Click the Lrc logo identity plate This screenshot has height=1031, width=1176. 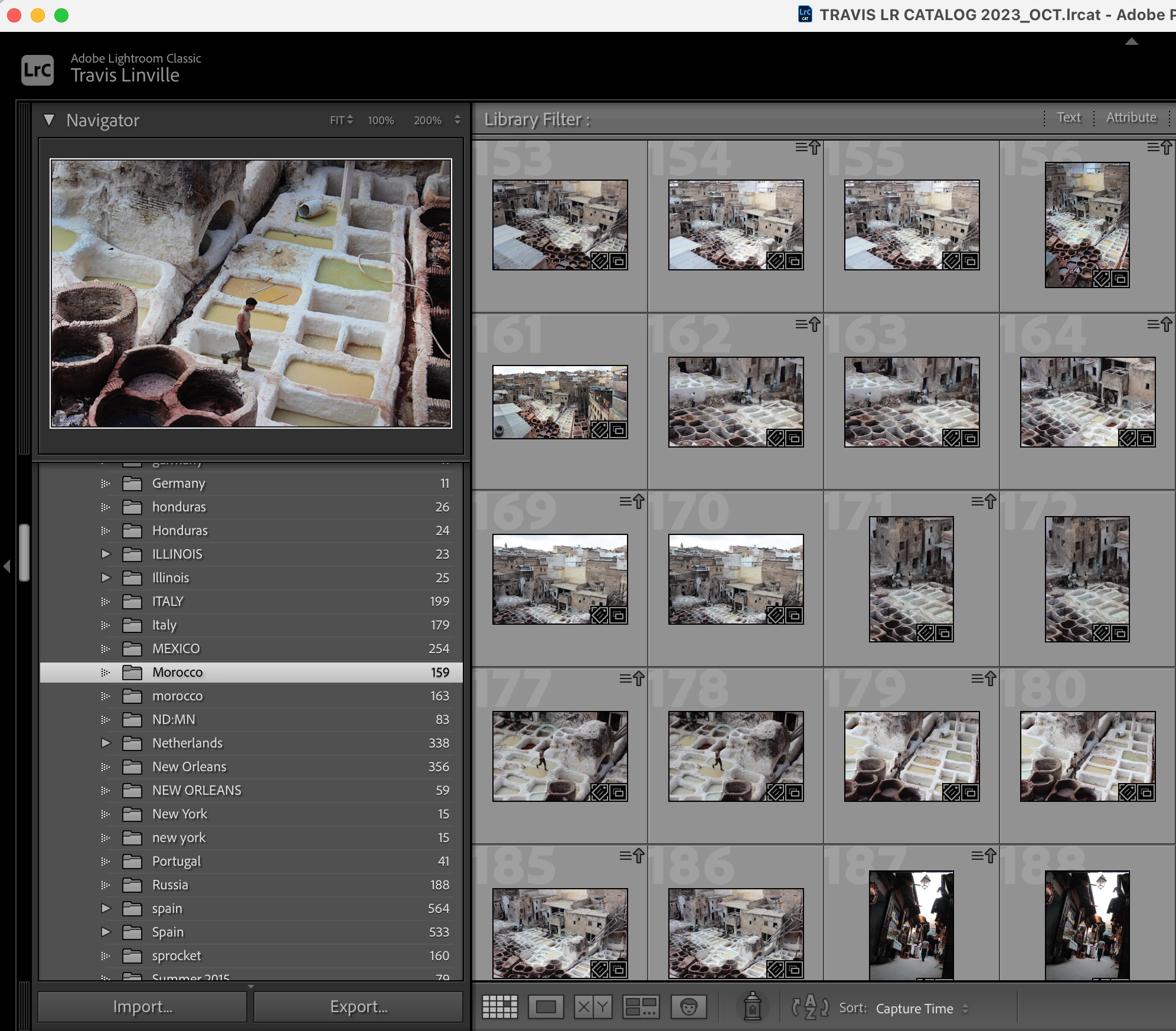click(38, 70)
